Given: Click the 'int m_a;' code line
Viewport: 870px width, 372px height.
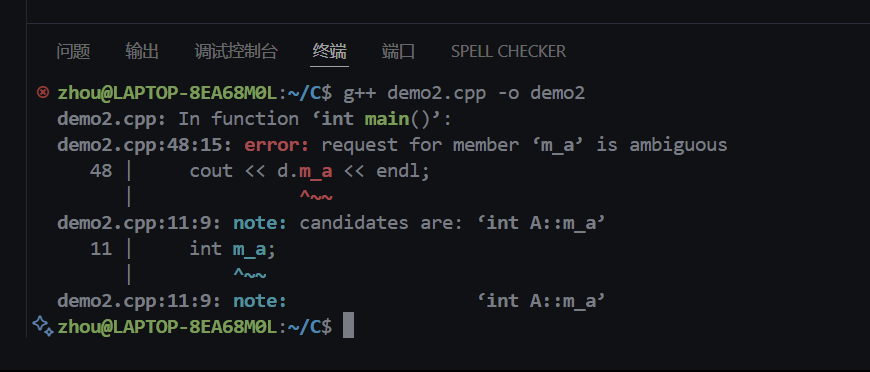Looking at the screenshot, I should (232, 249).
